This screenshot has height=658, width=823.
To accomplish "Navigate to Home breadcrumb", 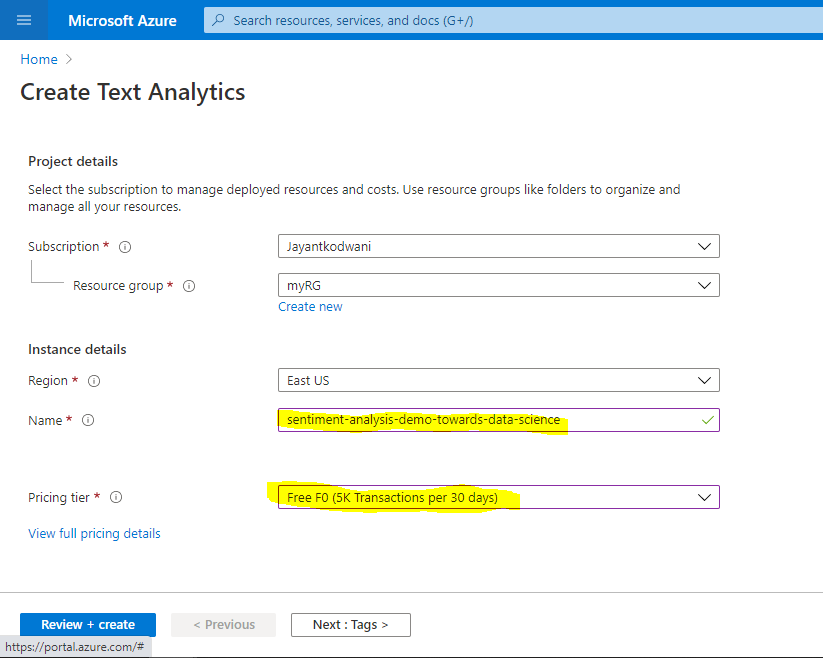I will click(39, 60).
